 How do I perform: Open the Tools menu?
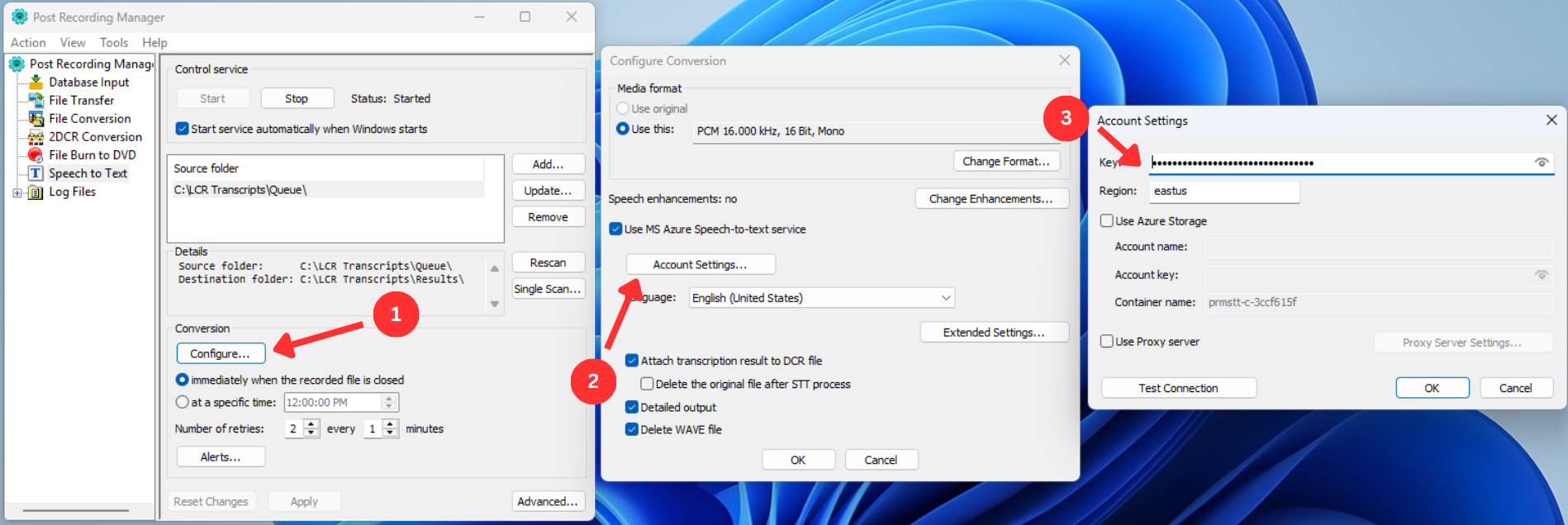[114, 43]
